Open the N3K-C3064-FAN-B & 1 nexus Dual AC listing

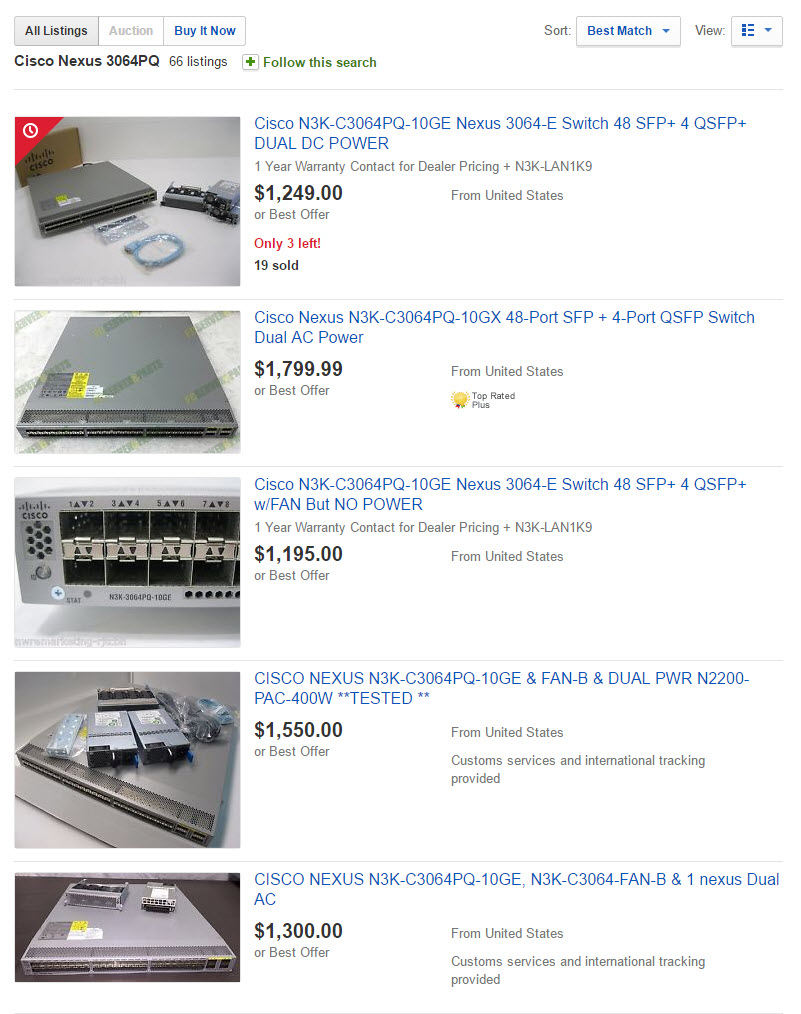[516, 889]
